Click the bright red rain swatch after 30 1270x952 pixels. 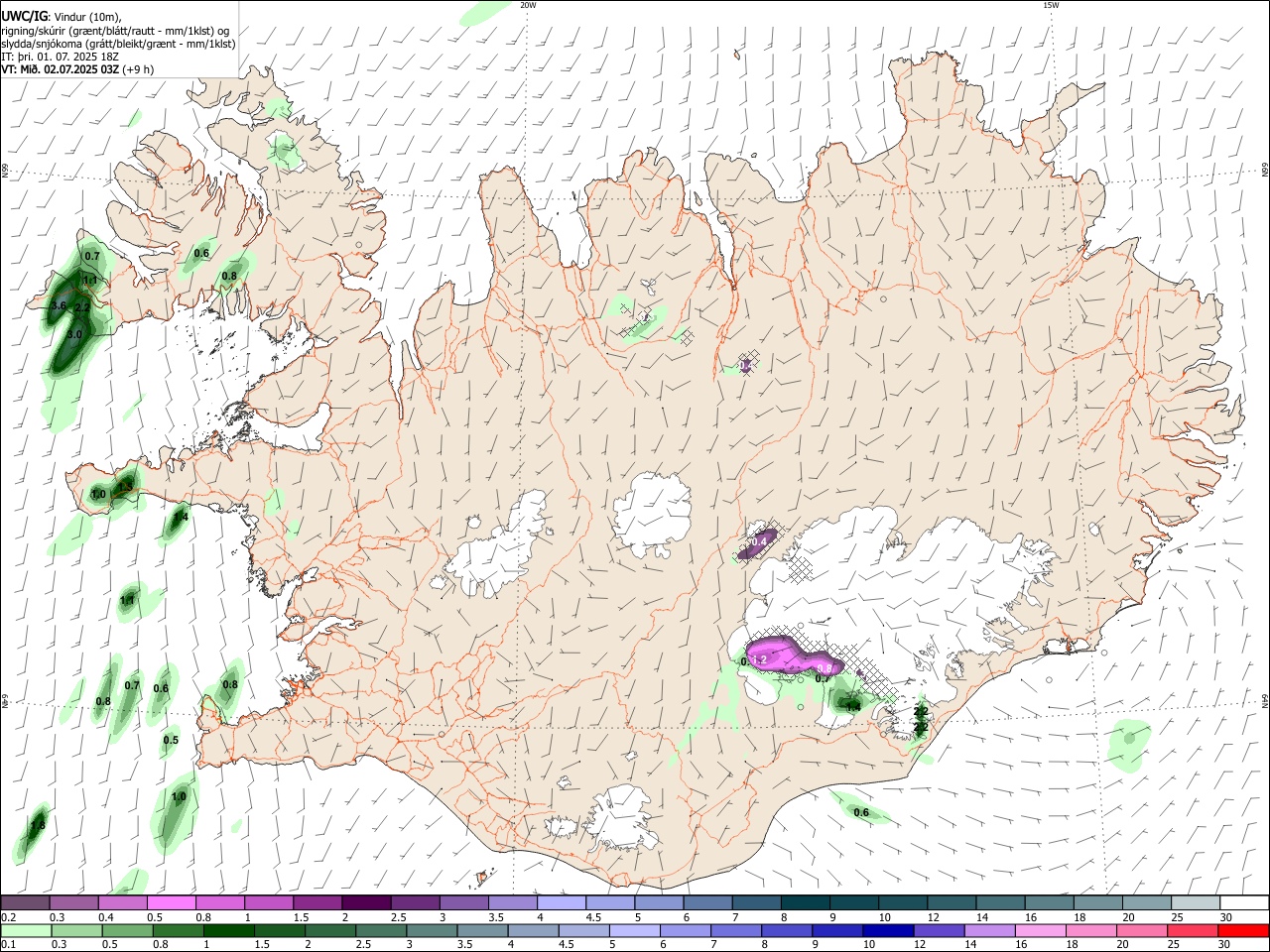point(1242,930)
